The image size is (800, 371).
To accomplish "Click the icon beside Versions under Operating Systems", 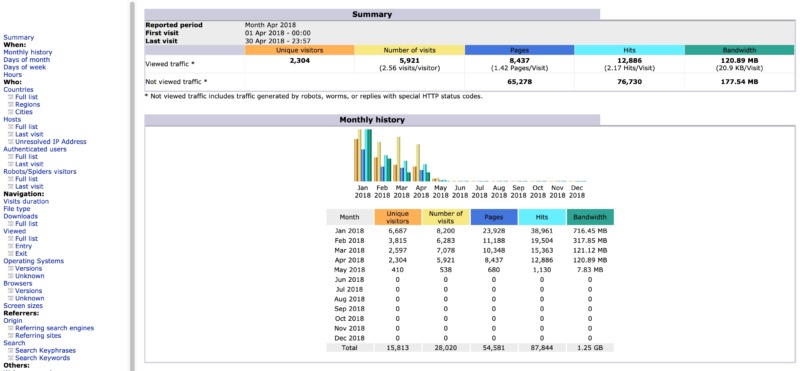I will (11, 268).
